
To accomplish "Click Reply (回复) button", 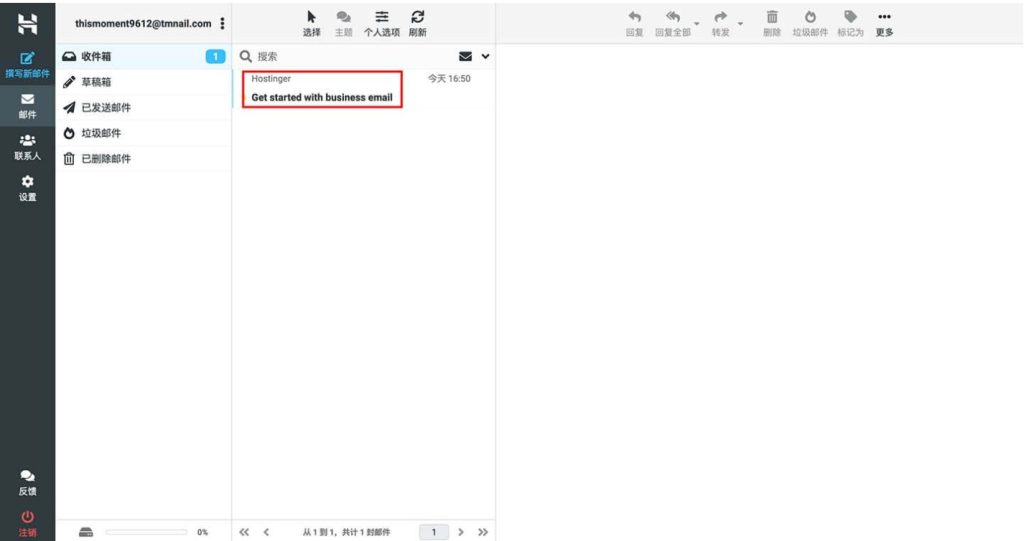I will [634, 24].
